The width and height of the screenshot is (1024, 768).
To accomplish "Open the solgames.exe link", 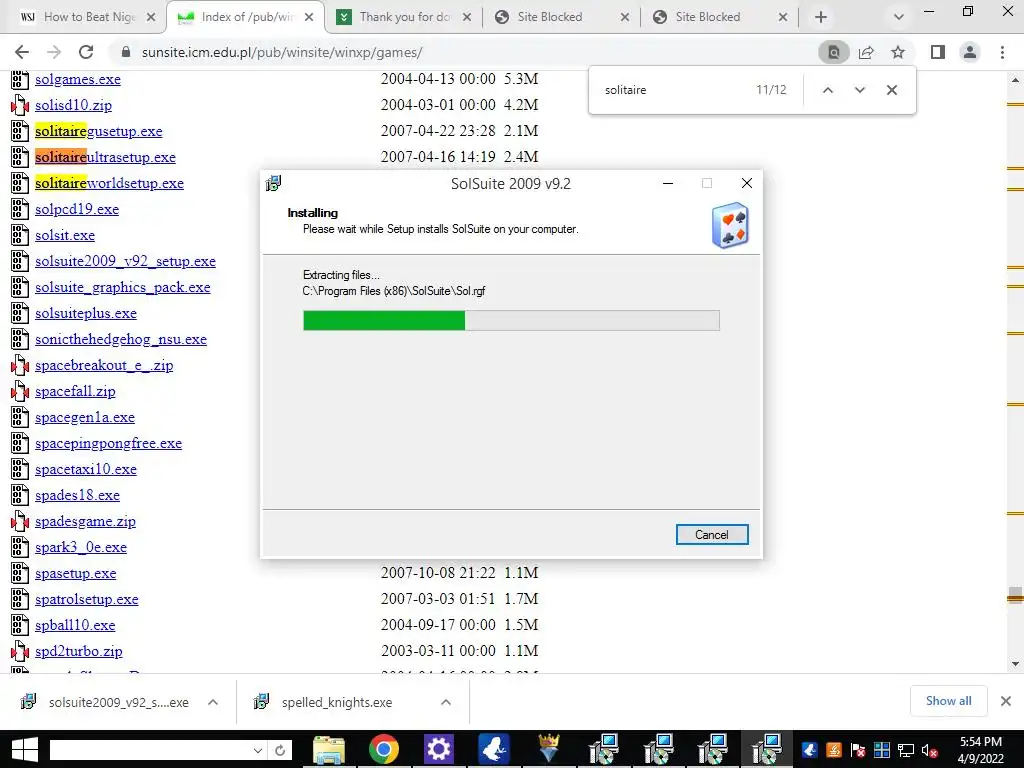I will (78, 79).
